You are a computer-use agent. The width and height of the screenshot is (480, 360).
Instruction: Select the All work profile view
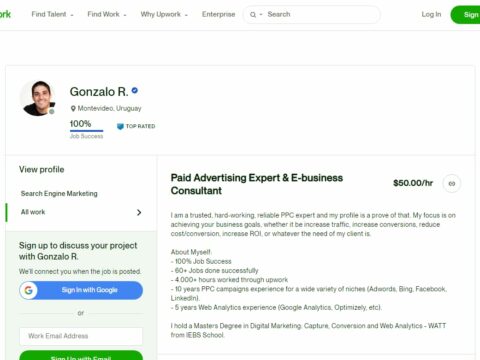click(x=81, y=212)
